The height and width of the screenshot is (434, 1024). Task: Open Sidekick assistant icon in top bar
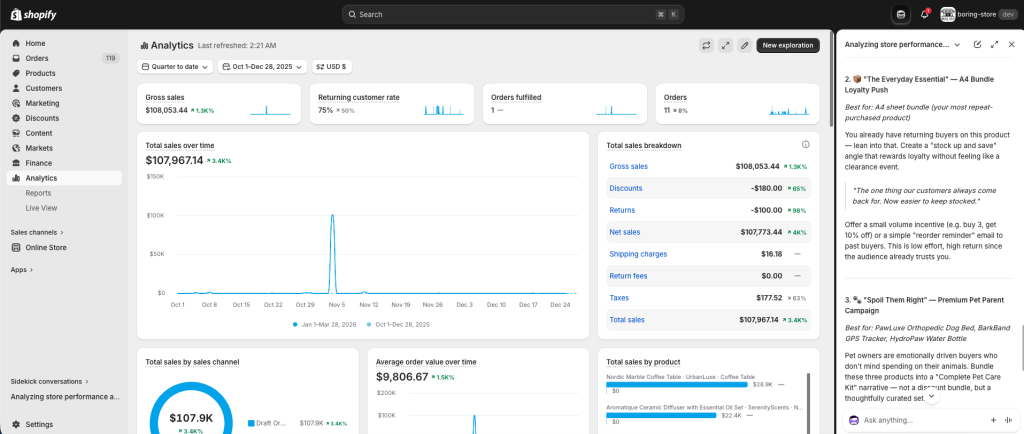(901, 14)
